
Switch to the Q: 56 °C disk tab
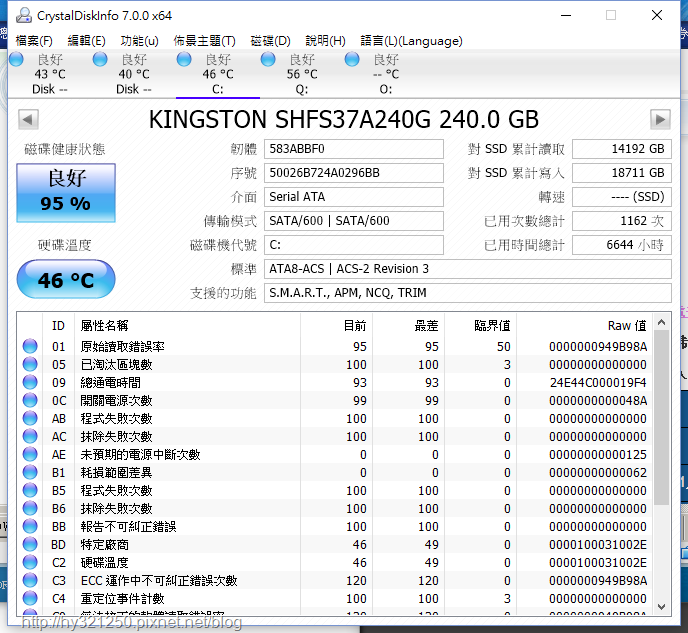tap(302, 74)
